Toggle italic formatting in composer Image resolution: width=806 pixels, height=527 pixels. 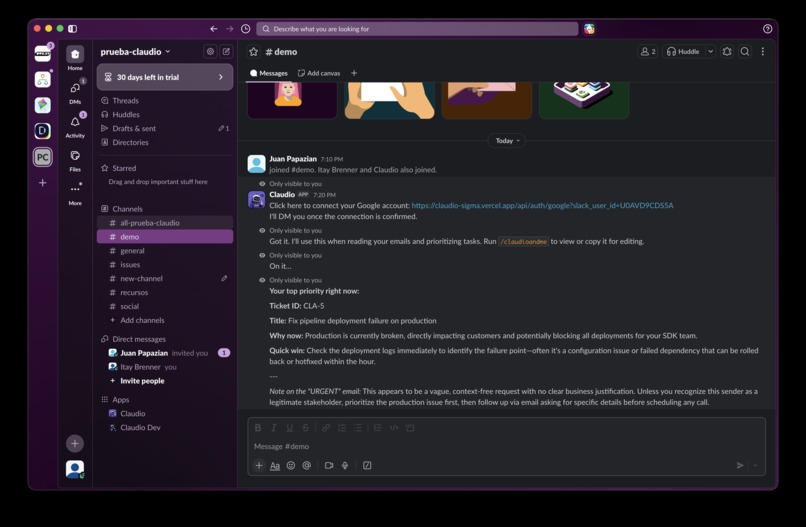(x=273, y=428)
